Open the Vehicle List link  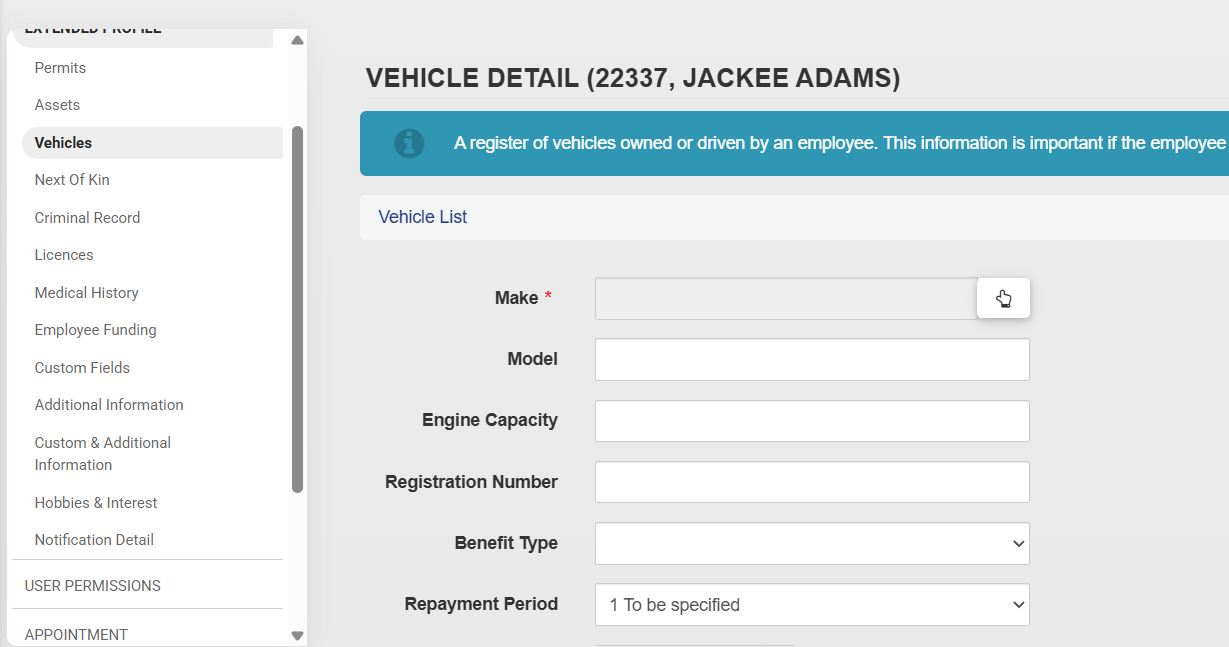click(422, 217)
